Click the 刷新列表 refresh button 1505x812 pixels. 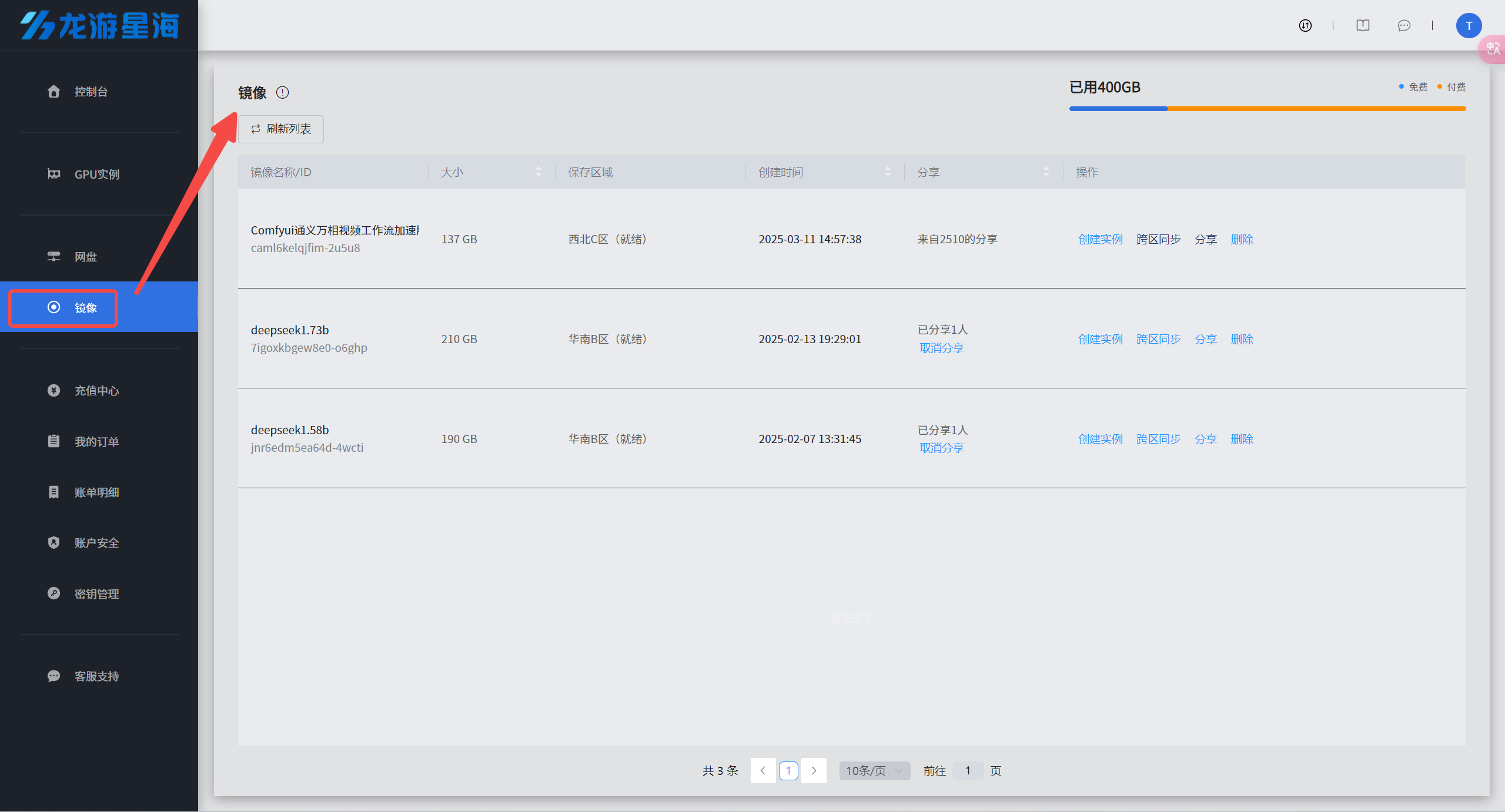click(x=281, y=129)
